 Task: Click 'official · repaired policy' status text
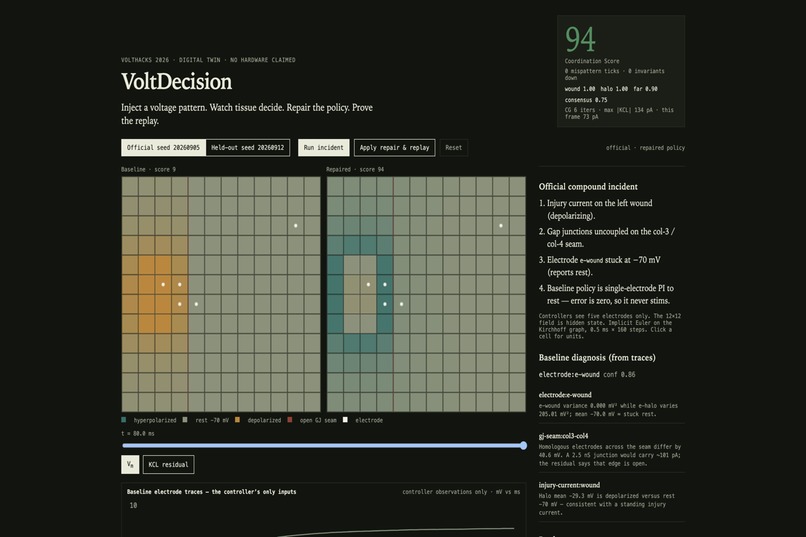coord(645,148)
